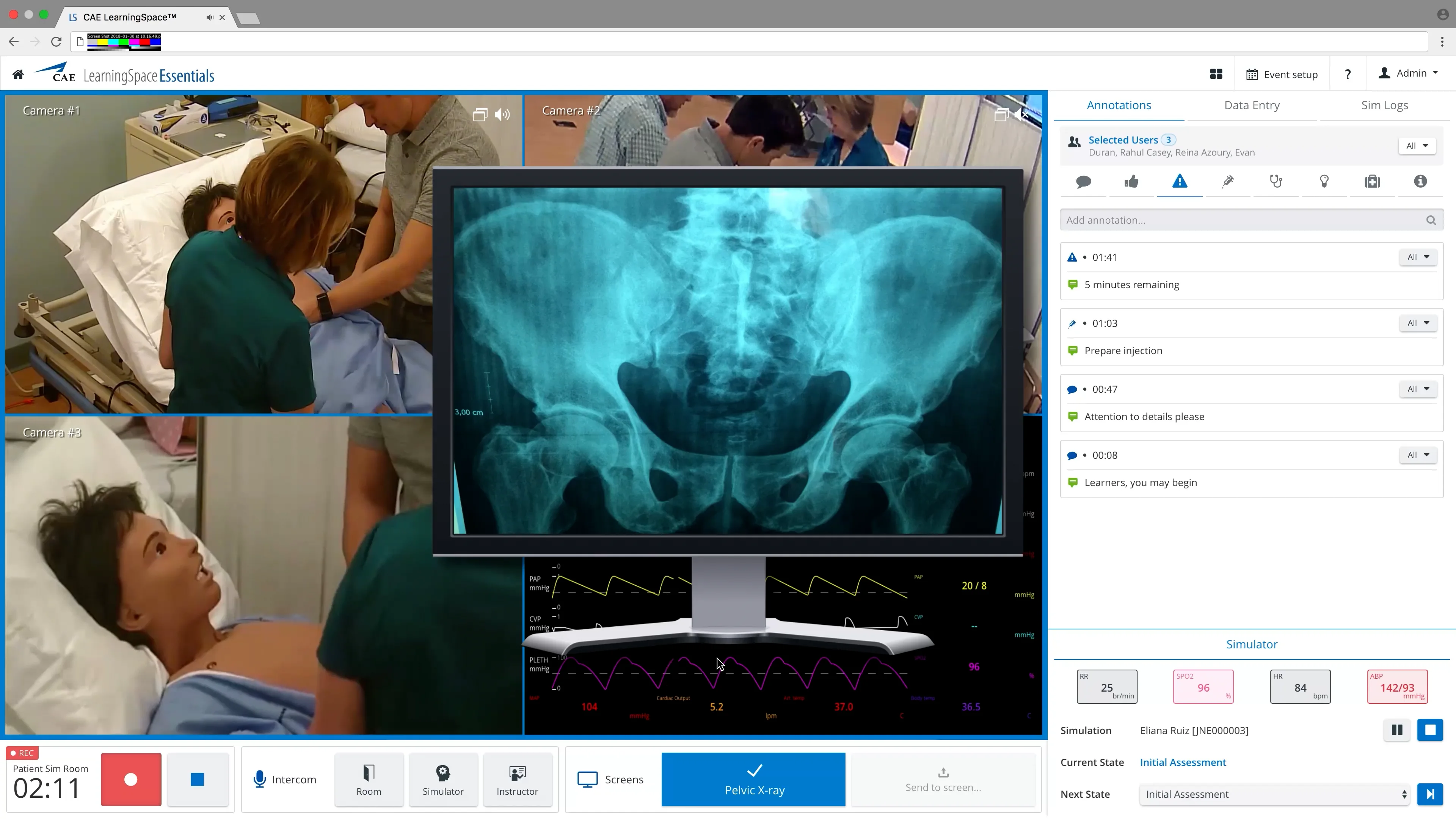Toggle Simulator intercom target
Screen dimensions: 1456x819
(443, 780)
